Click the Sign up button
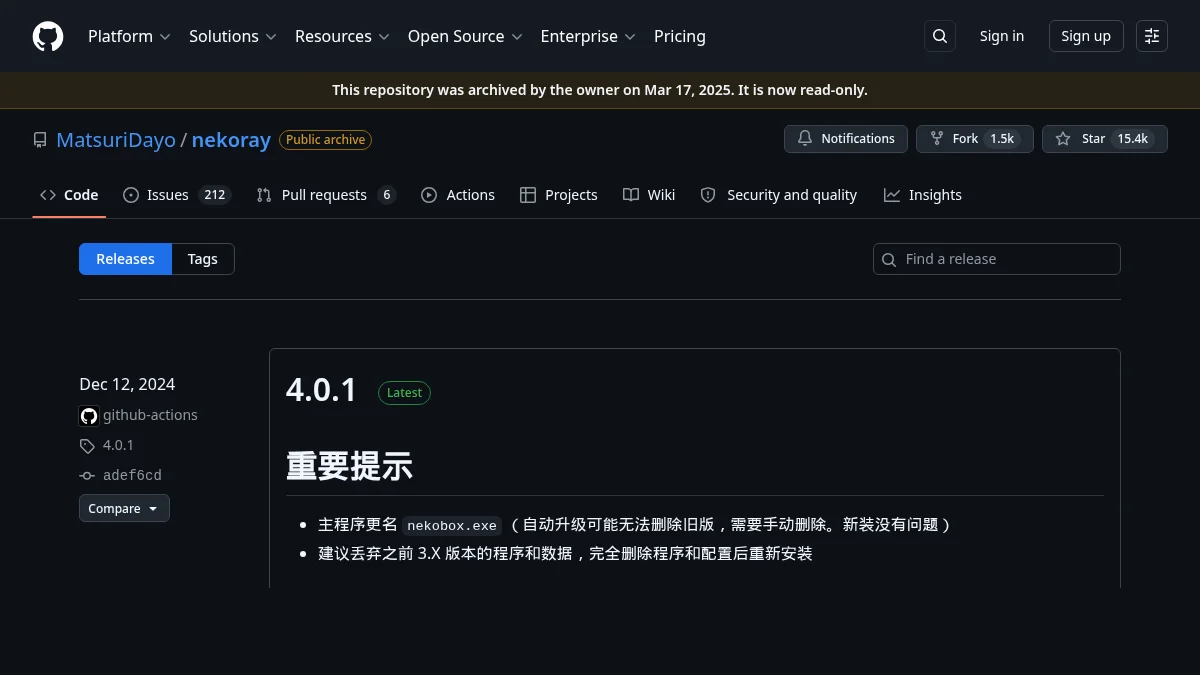This screenshot has height=675, width=1200. click(1086, 36)
